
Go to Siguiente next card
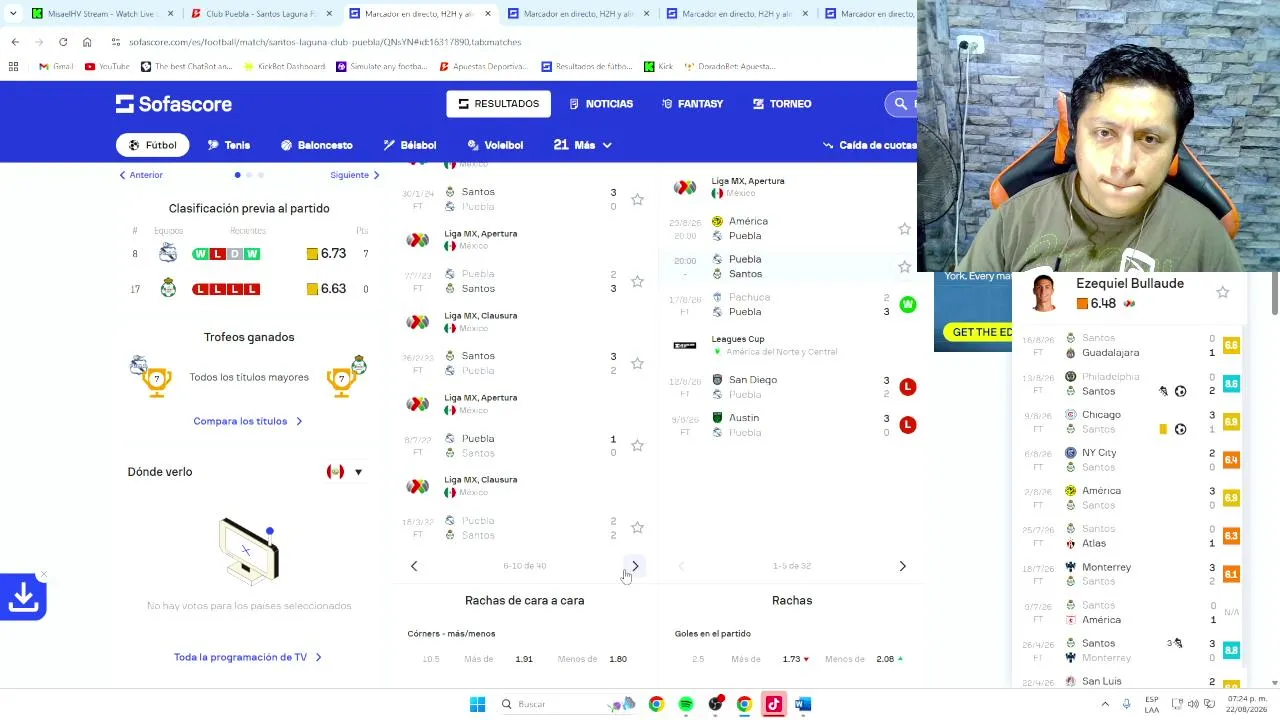(x=355, y=175)
